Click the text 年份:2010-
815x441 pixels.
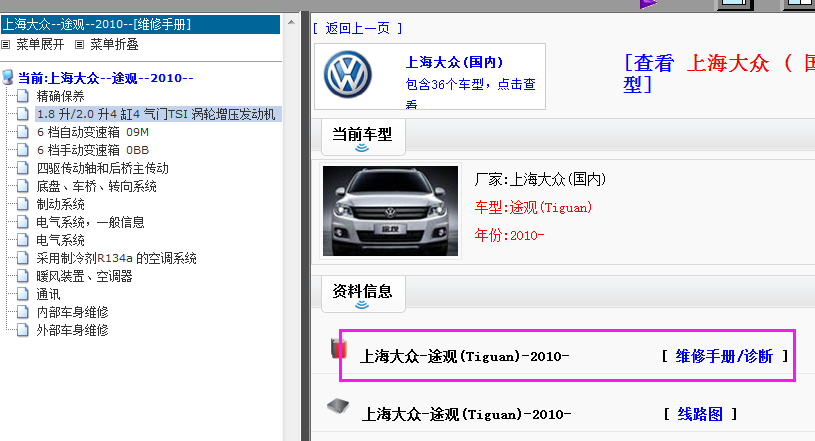[509, 235]
